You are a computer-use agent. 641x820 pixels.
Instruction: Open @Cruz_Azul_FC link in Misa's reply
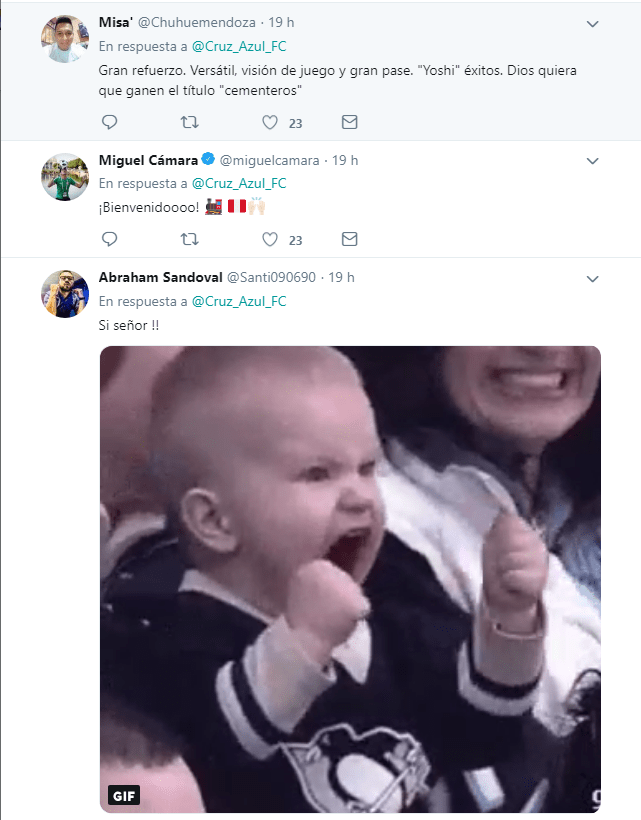pyautogui.click(x=239, y=46)
